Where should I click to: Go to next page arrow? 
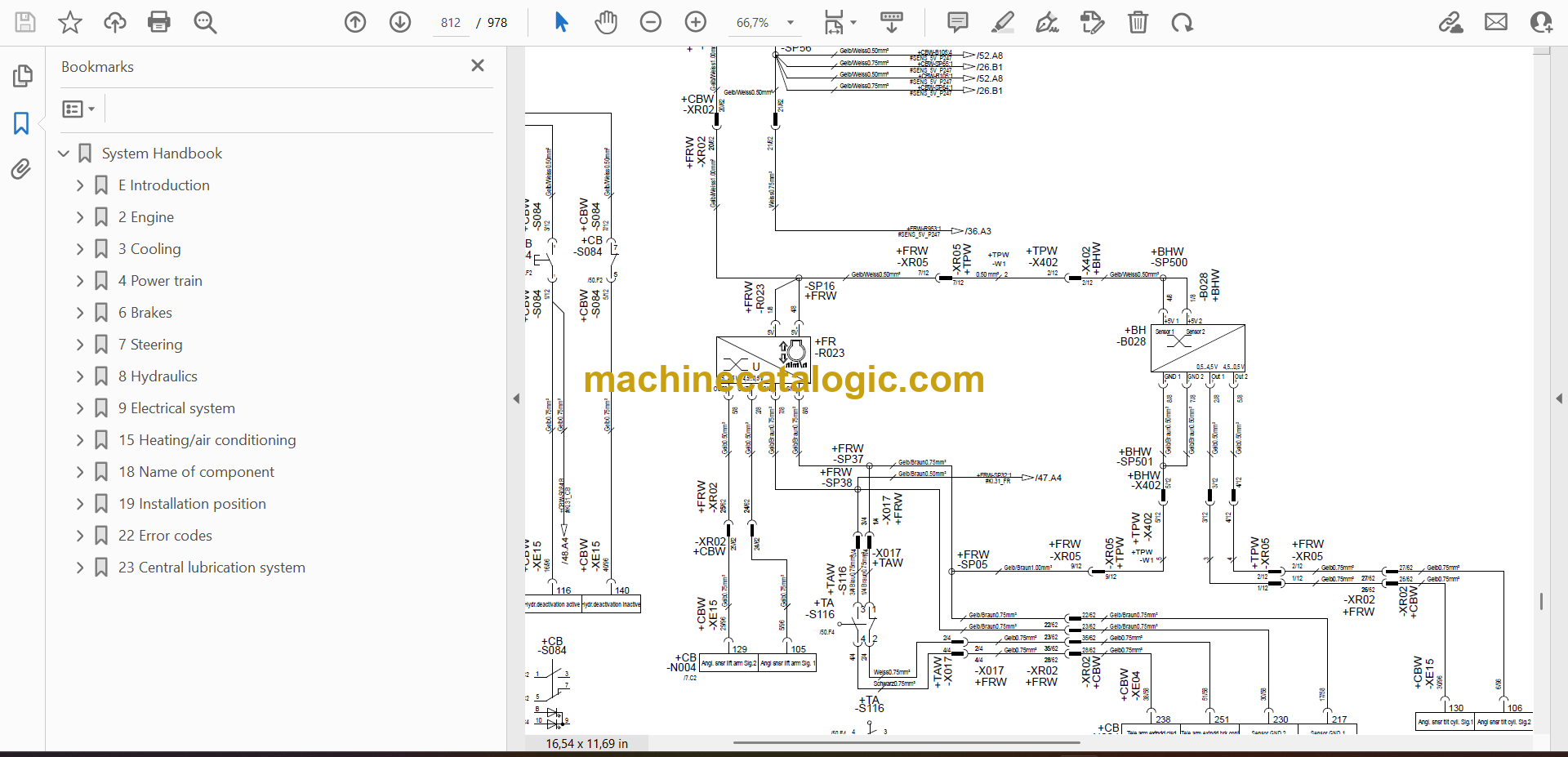tap(400, 22)
